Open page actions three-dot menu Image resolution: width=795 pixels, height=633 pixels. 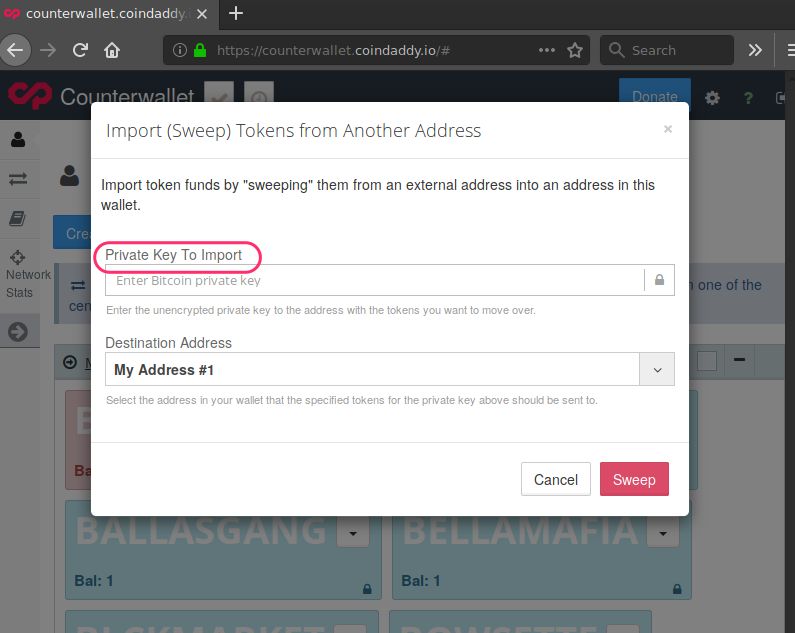point(547,50)
